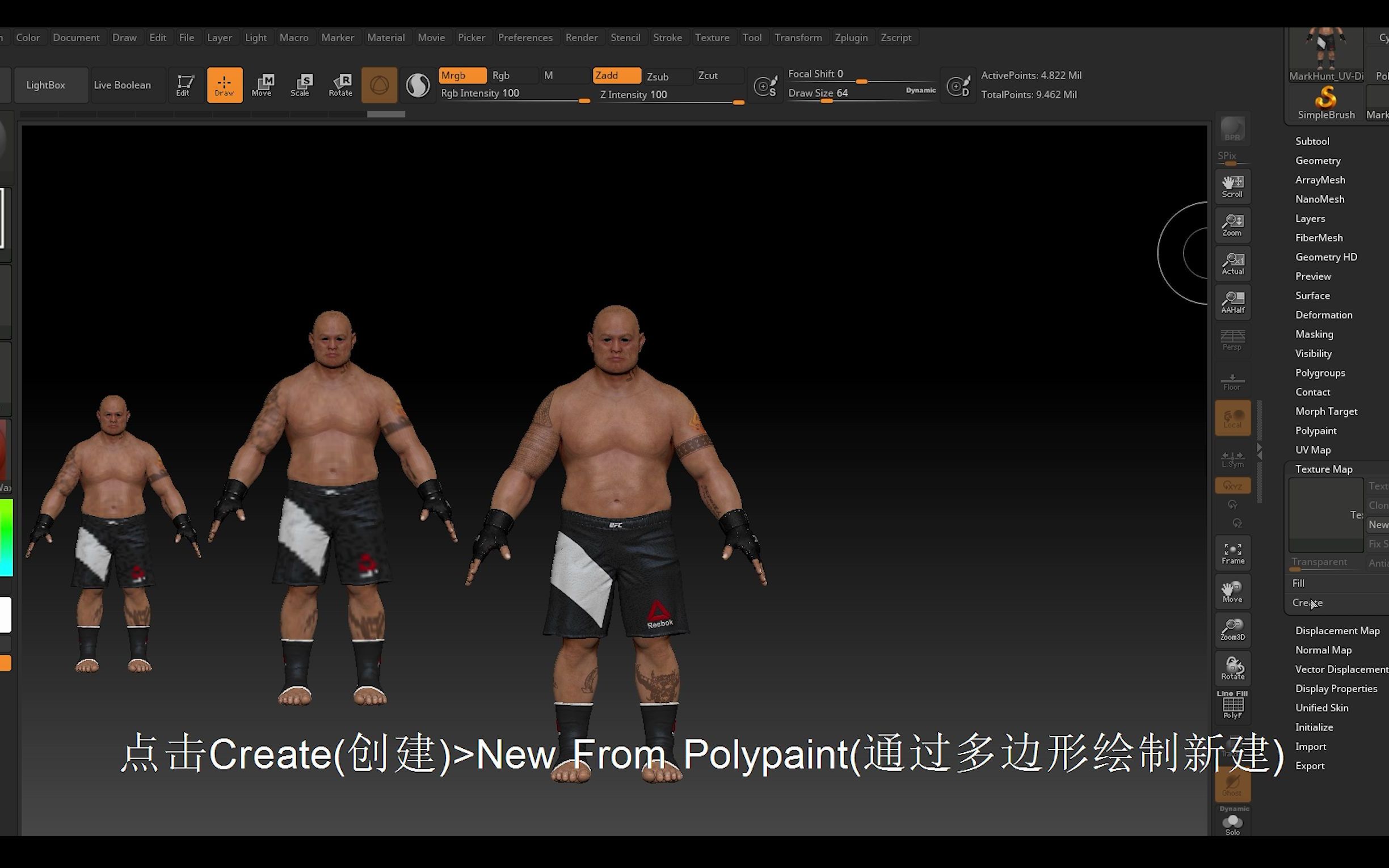
Task: Select the Scale tool icon
Action: (x=301, y=85)
